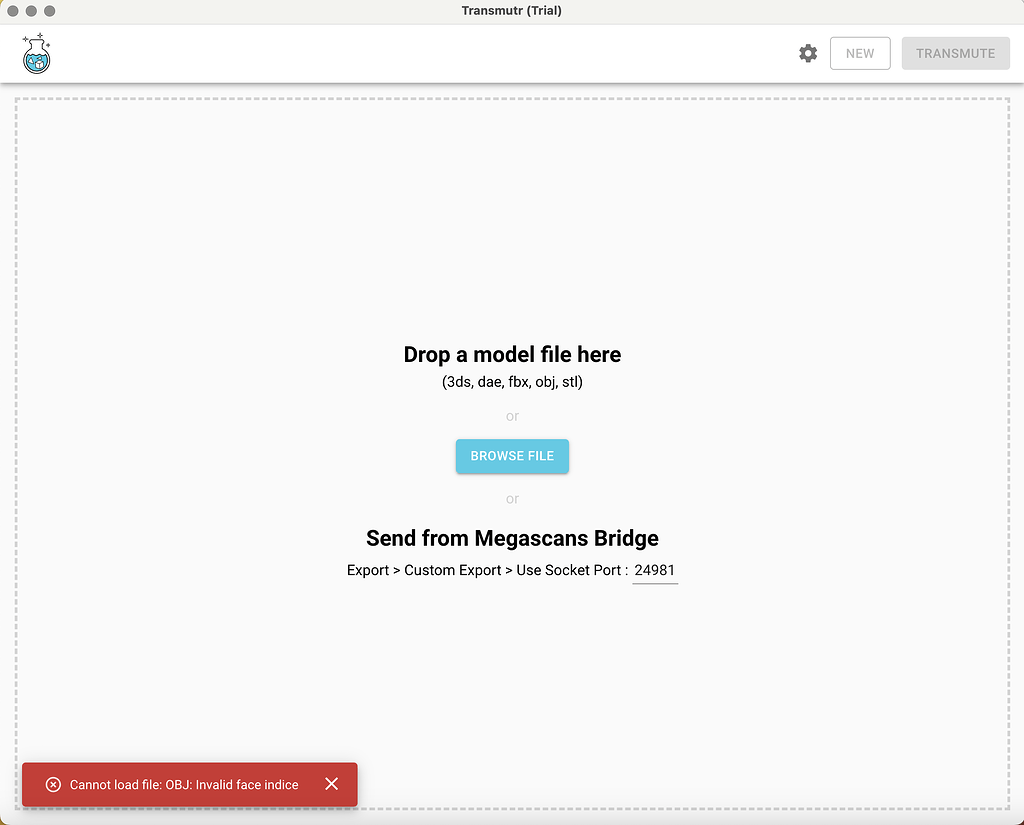The height and width of the screenshot is (825, 1024).
Task: Click the socket port field showing 24981
Action: click(x=655, y=570)
